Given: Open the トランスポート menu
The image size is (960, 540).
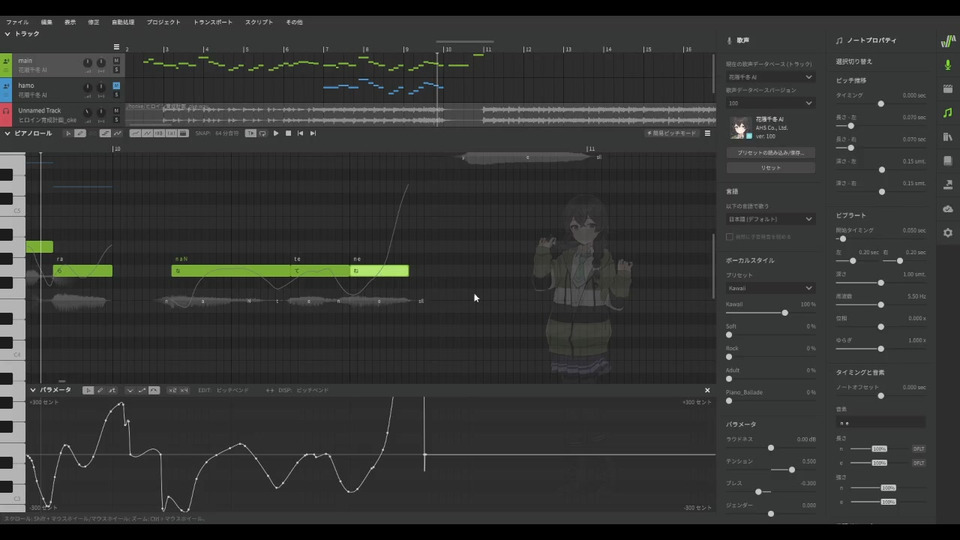Looking at the screenshot, I should tap(213, 22).
